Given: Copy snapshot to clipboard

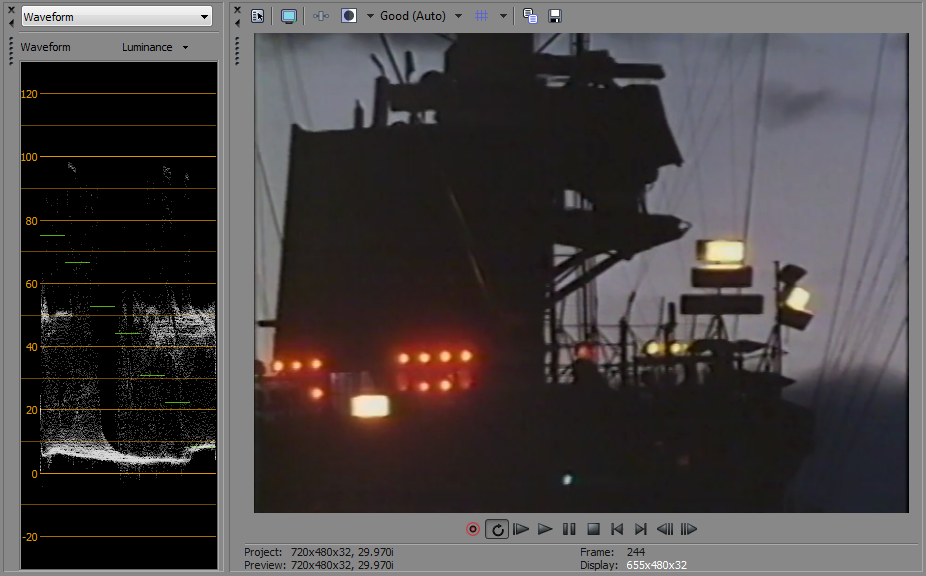Looking at the screenshot, I should tap(531, 16).
